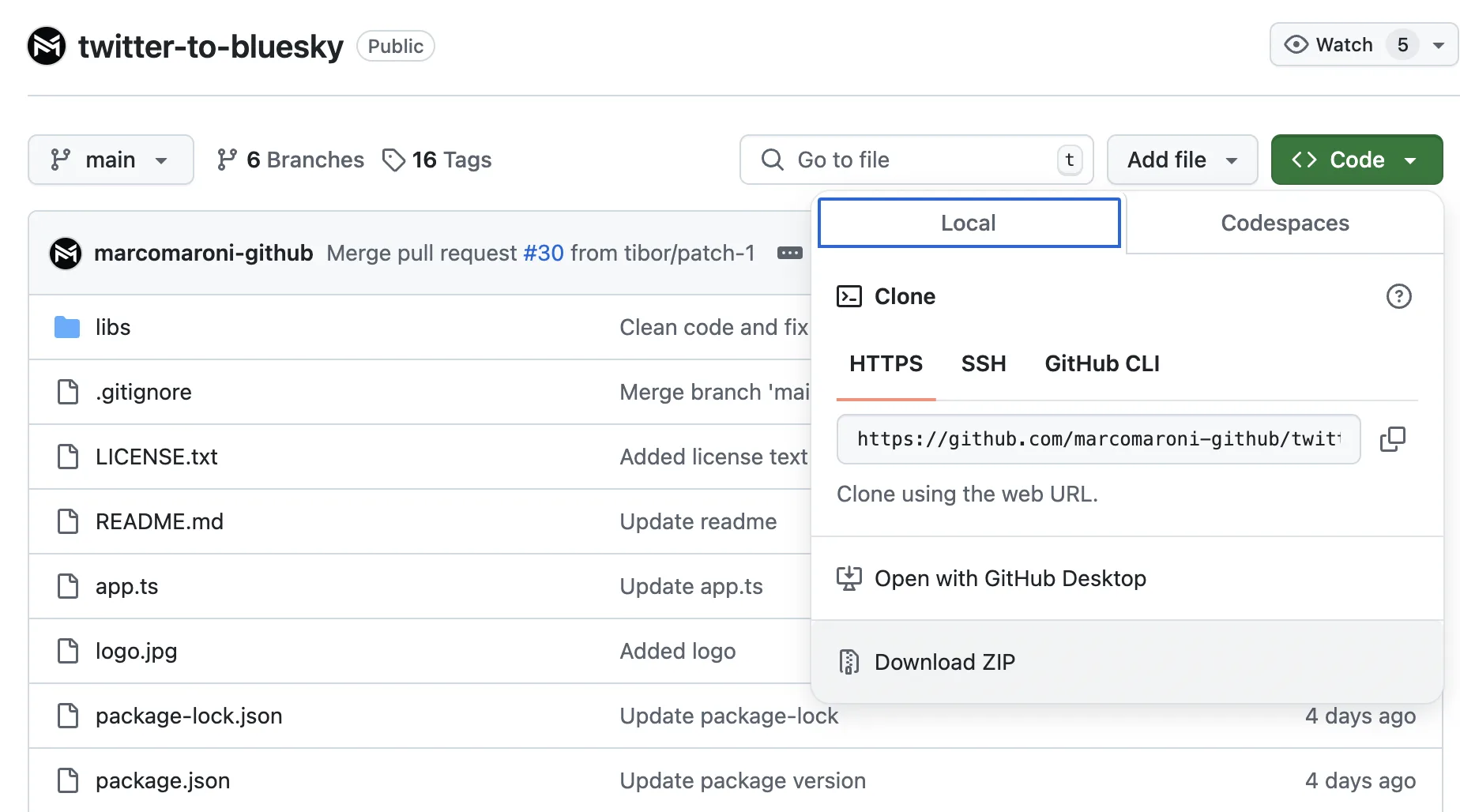
Task: Select the HTTPS clone tab
Action: [x=886, y=363]
